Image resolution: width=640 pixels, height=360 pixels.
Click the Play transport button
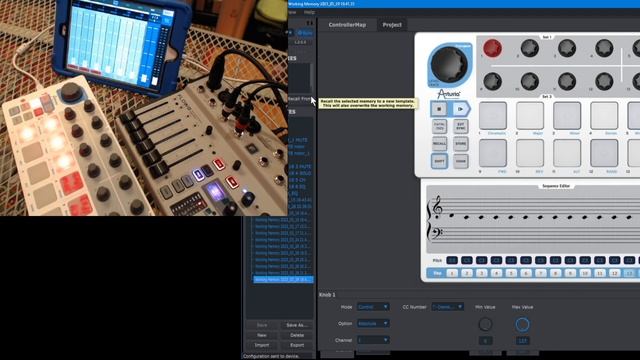[x=460, y=109]
